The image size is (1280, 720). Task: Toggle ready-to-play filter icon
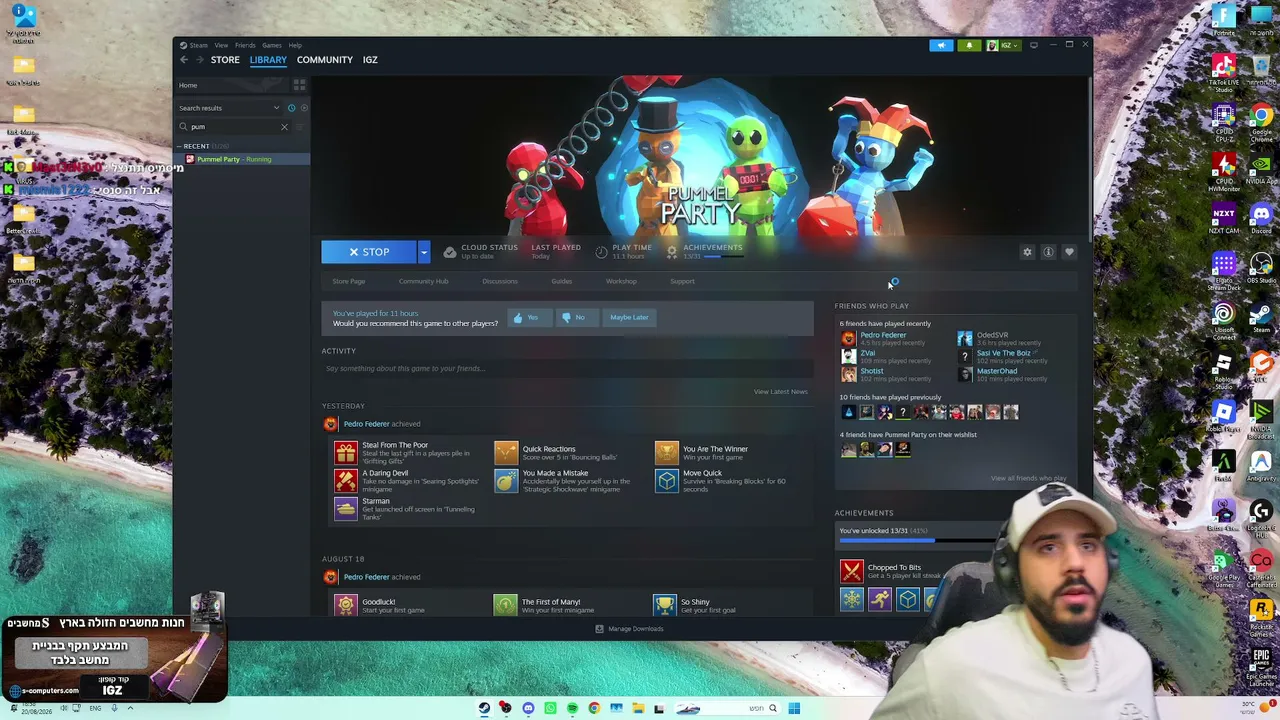[x=303, y=108]
